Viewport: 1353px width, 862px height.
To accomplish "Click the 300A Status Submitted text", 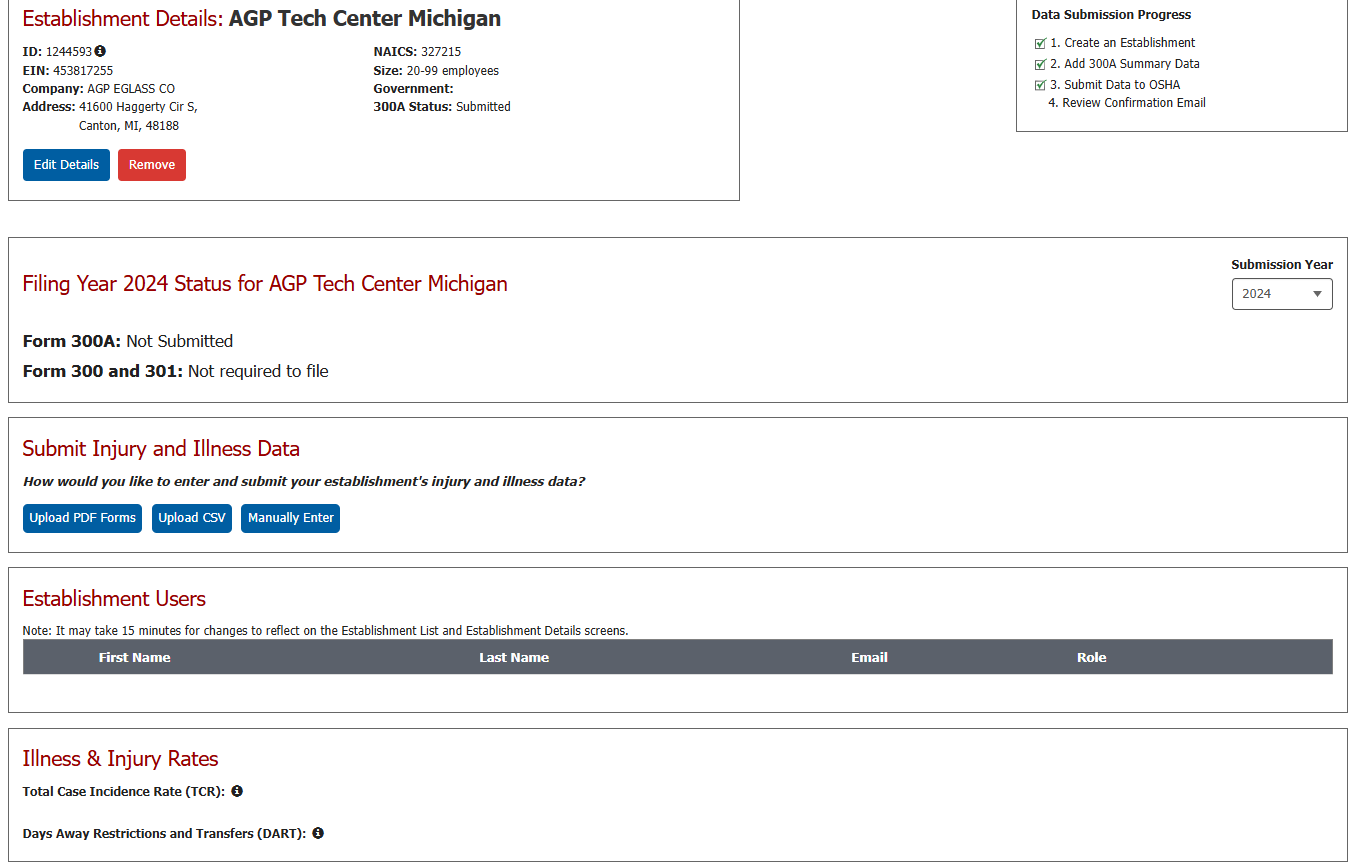I will [x=442, y=107].
